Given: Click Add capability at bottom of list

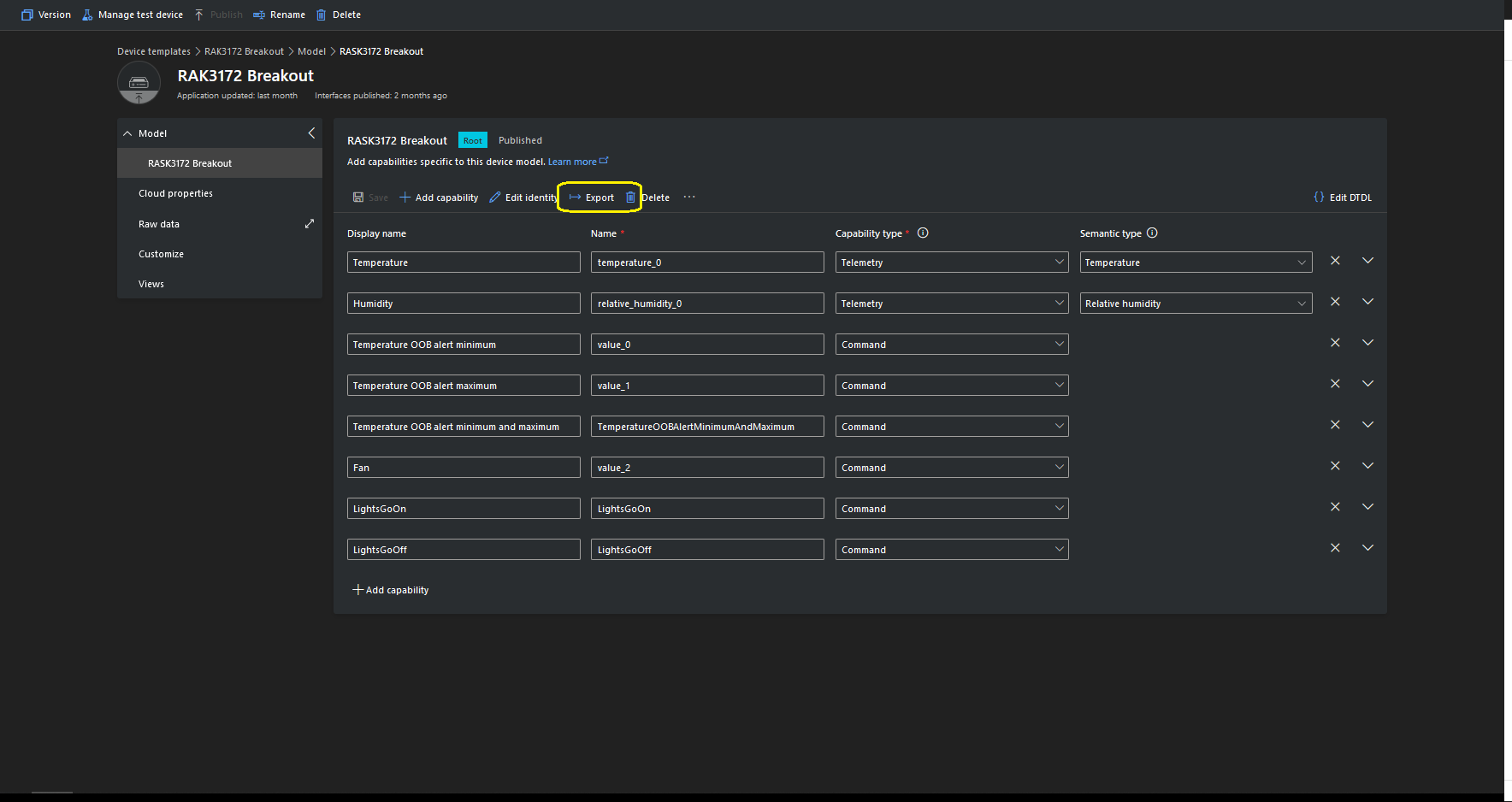Looking at the screenshot, I should point(391,590).
